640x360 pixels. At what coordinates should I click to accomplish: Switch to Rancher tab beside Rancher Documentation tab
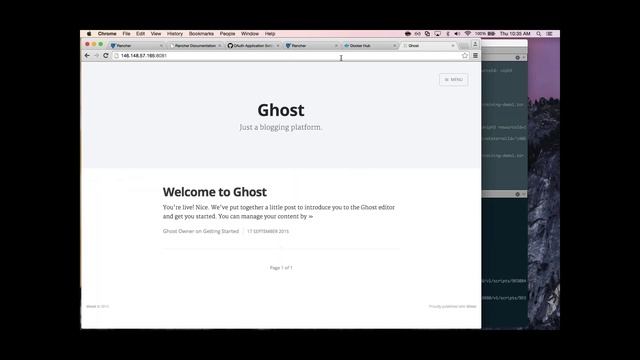137,46
